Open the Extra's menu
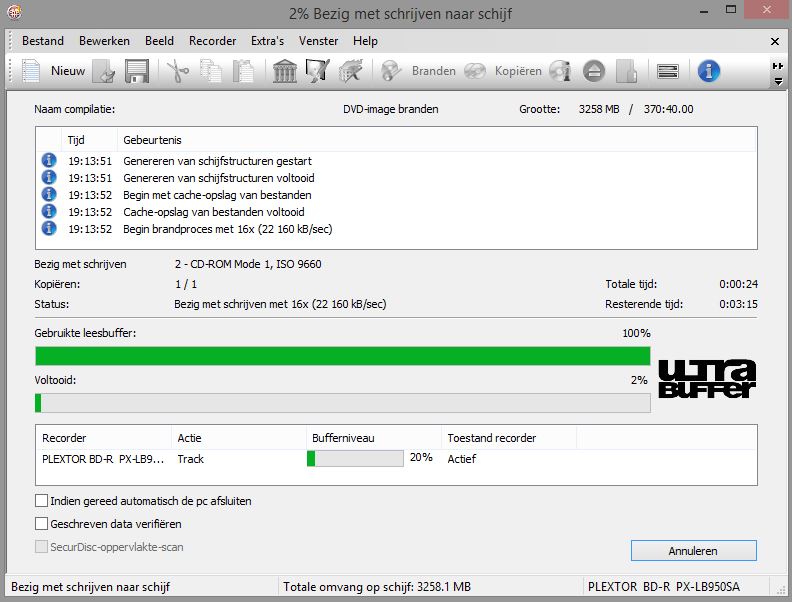Screen dimensions: 792x602 click(267, 41)
